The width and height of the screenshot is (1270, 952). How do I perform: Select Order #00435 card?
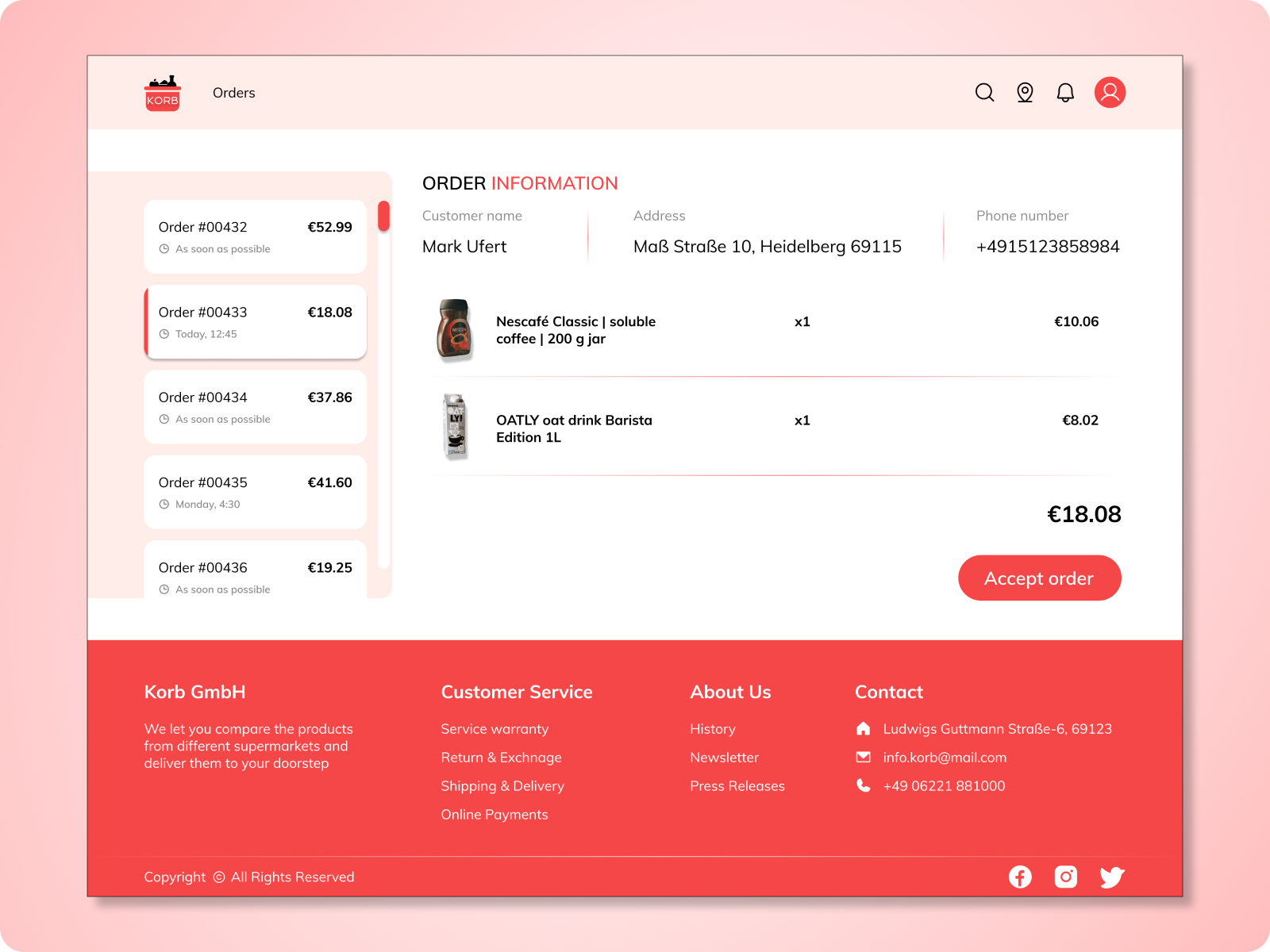256,492
